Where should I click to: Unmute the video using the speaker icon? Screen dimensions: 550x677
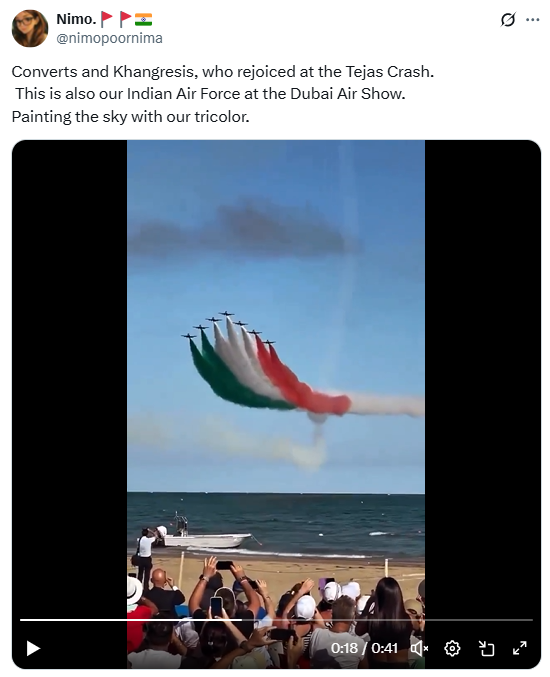(419, 648)
